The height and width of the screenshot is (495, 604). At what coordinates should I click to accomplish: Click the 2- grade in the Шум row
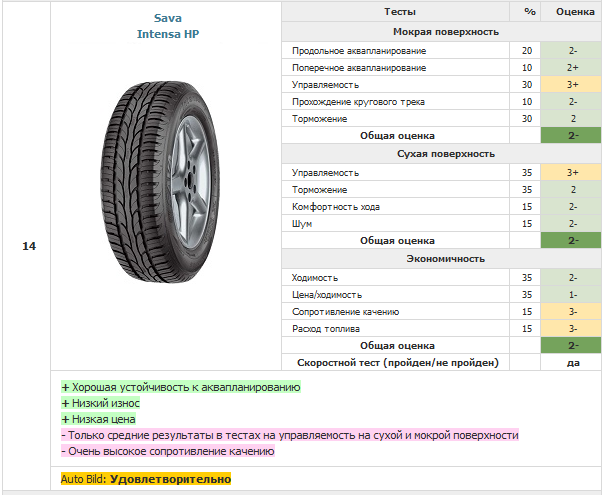(x=571, y=223)
